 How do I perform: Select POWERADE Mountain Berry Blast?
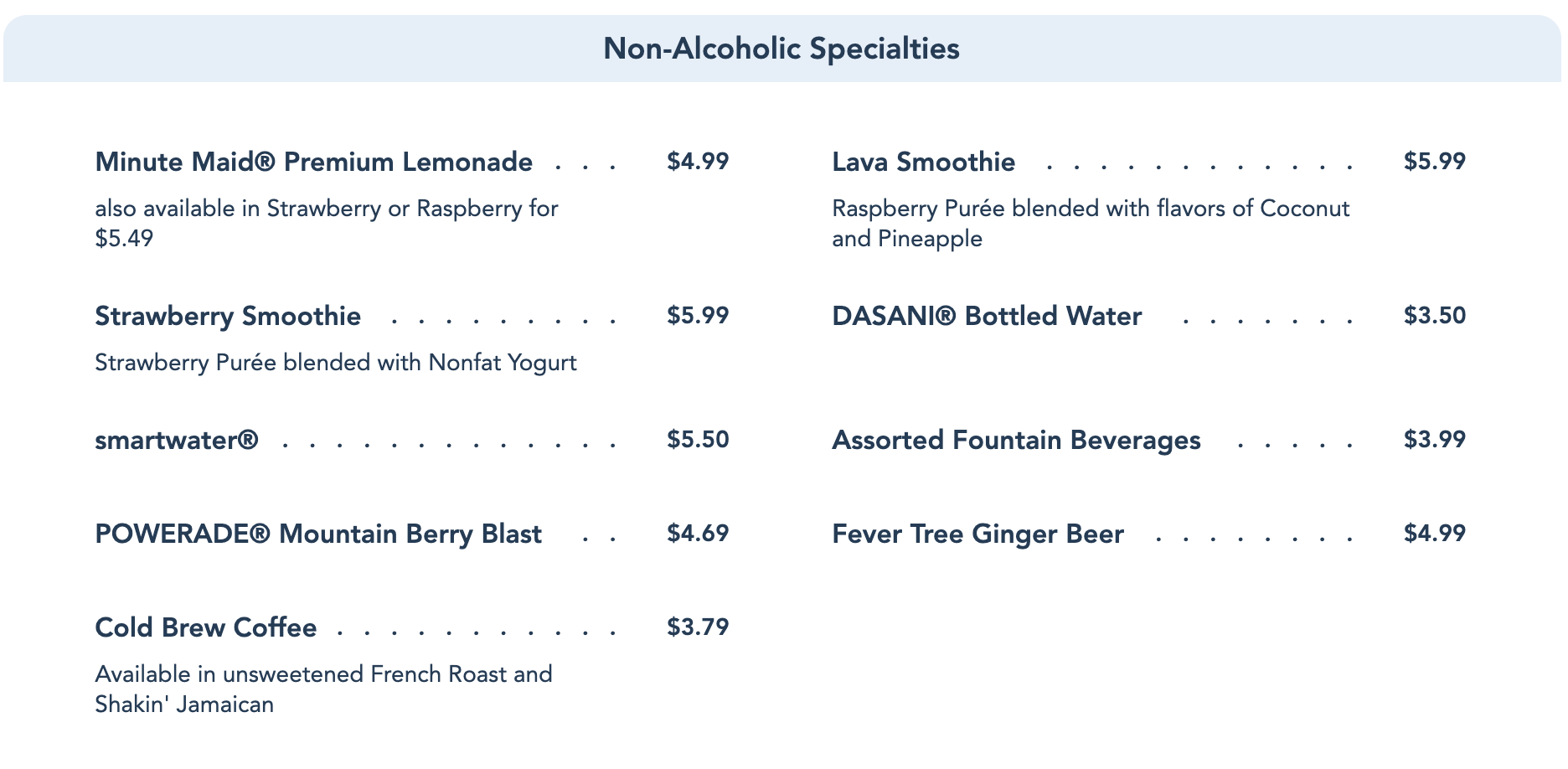pos(318,534)
